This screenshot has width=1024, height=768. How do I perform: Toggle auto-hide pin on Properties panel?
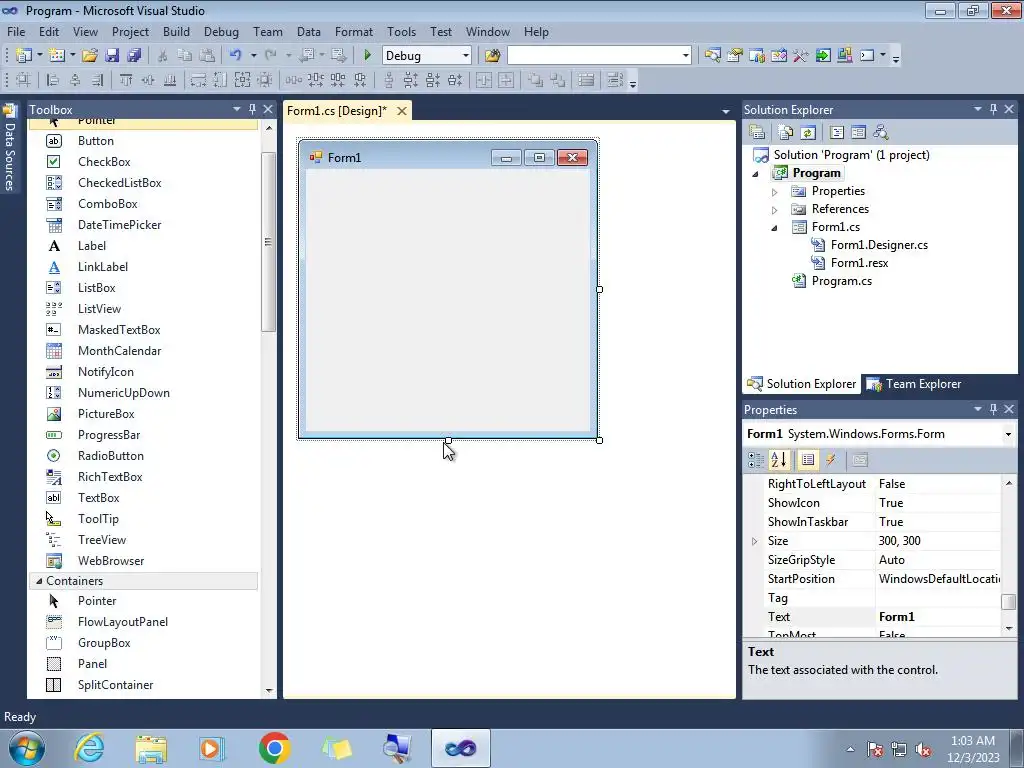pyautogui.click(x=993, y=409)
